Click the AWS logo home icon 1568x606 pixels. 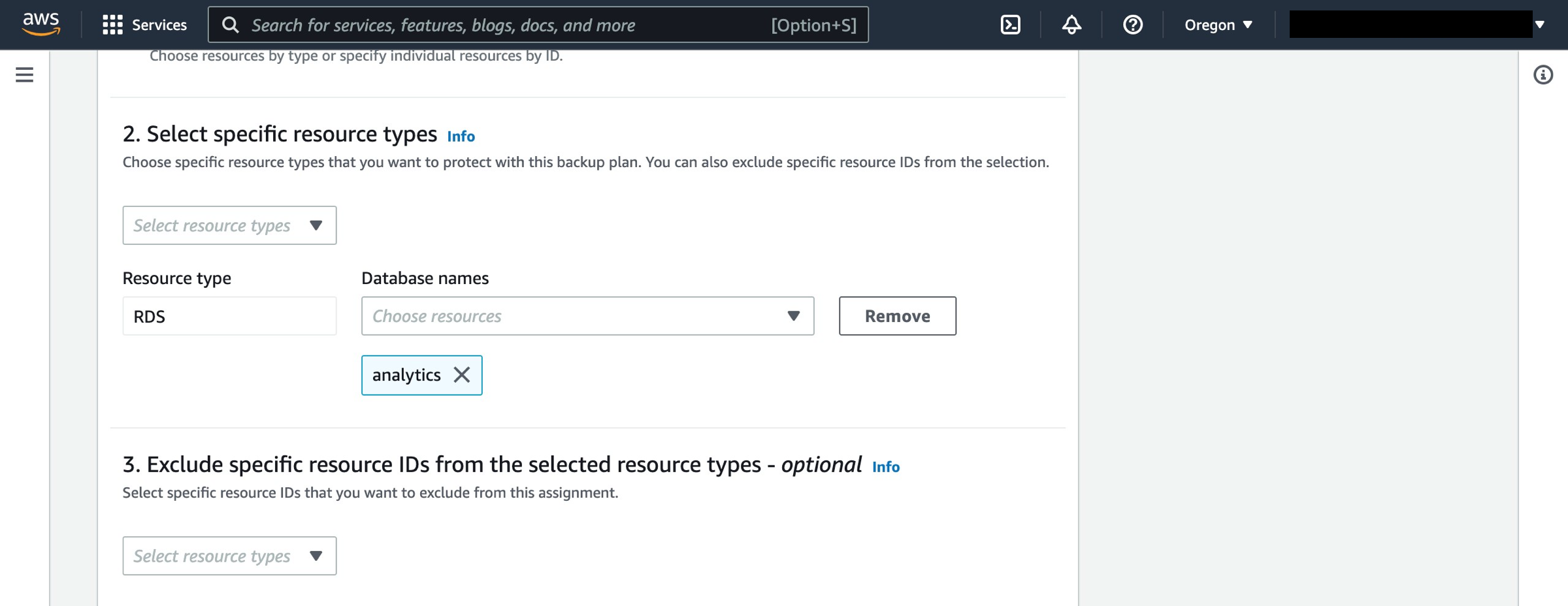coord(41,24)
